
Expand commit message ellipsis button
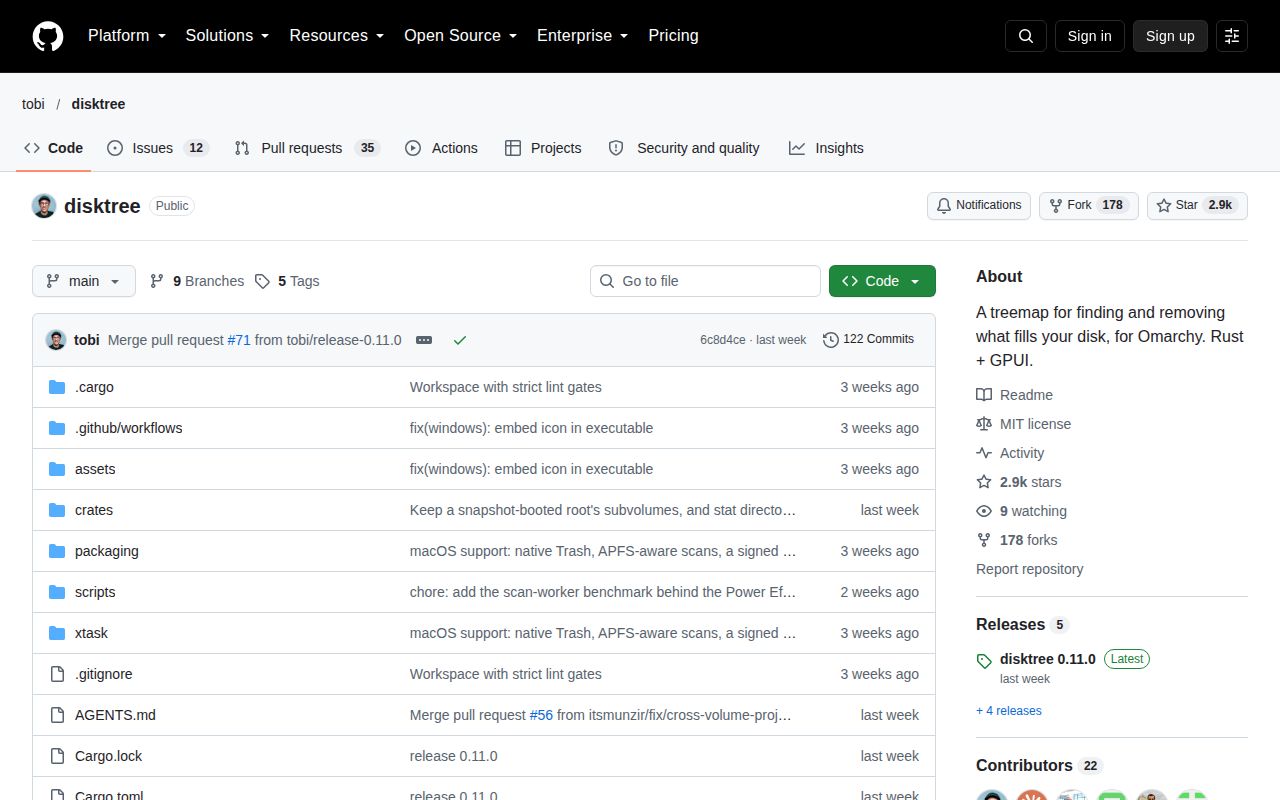point(424,340)
